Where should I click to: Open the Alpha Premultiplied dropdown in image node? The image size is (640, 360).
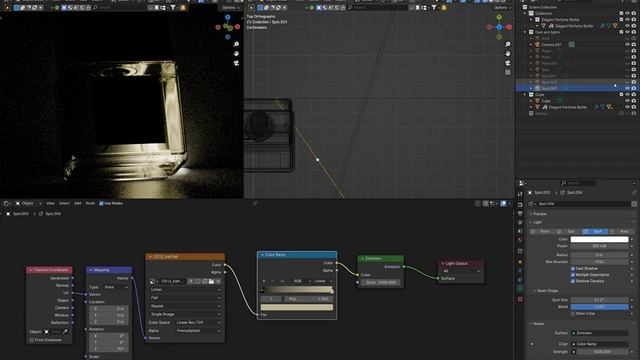tap(198, 331)
